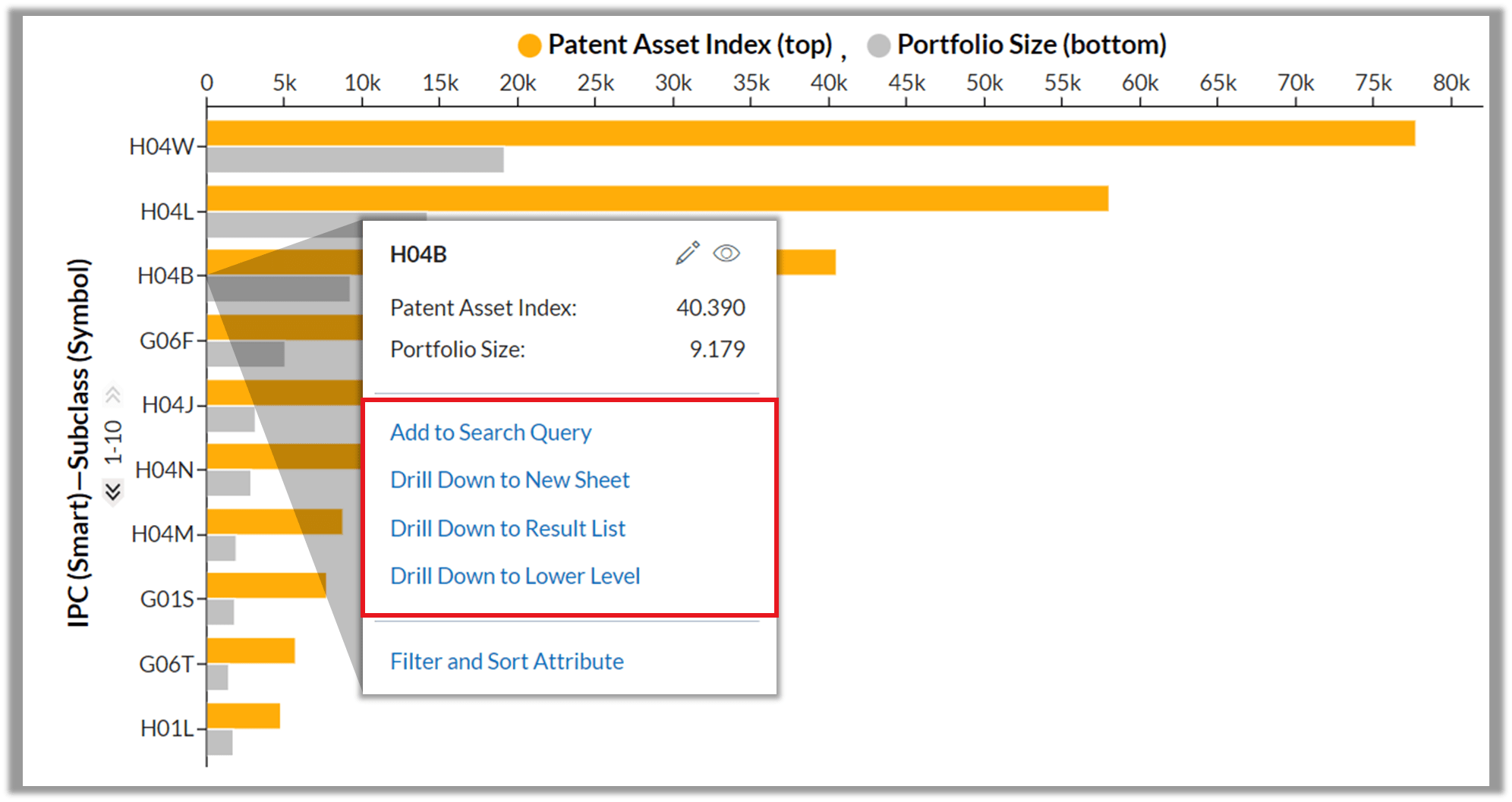Toggle the orange Patent Asset Index legend marker

[x=530, y=44]
